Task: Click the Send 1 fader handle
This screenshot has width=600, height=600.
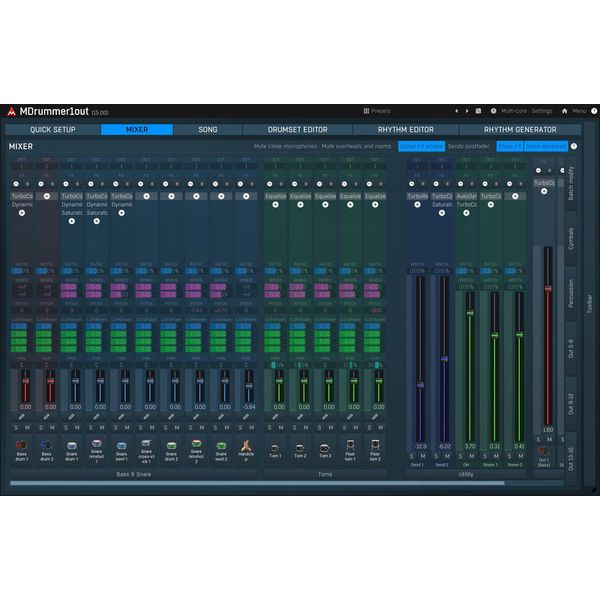Action: click(420, 385)
